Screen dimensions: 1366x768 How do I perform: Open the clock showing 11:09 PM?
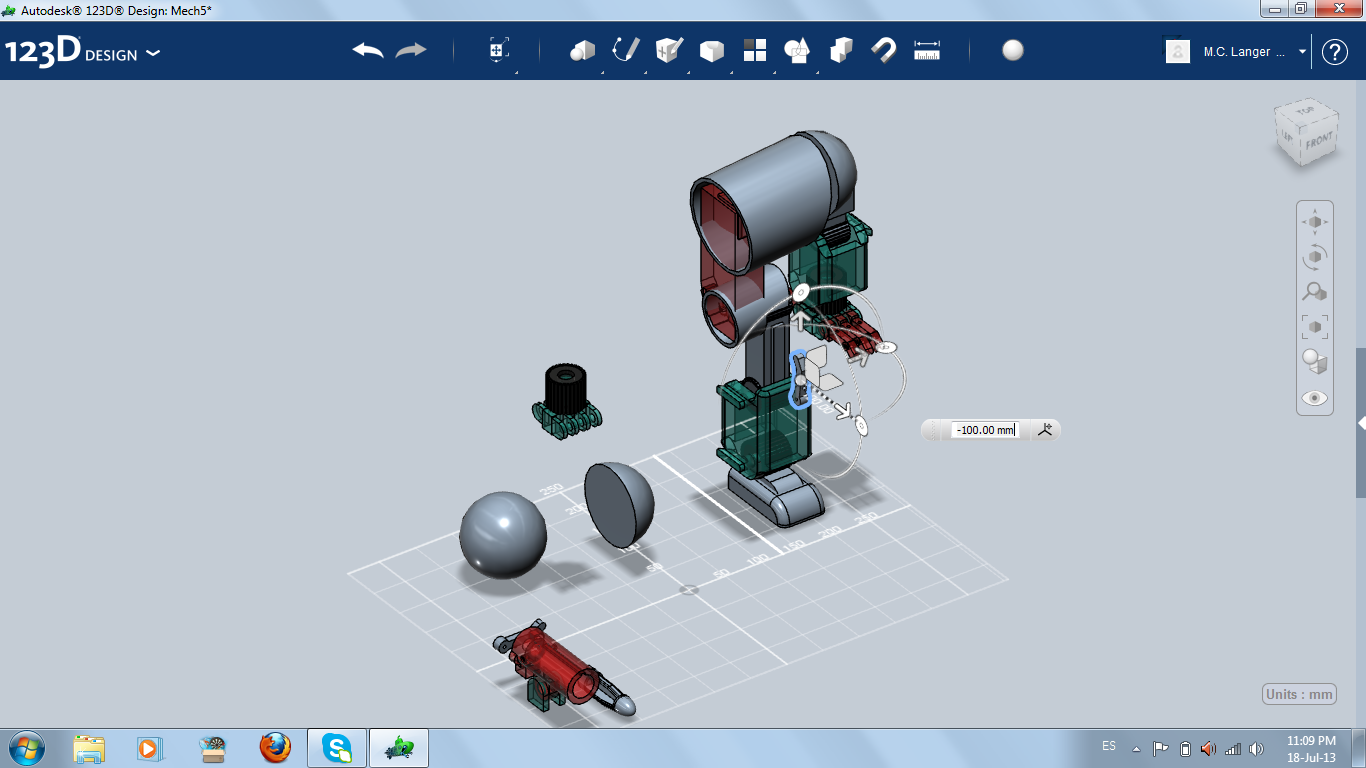[x=1311, y=748]
